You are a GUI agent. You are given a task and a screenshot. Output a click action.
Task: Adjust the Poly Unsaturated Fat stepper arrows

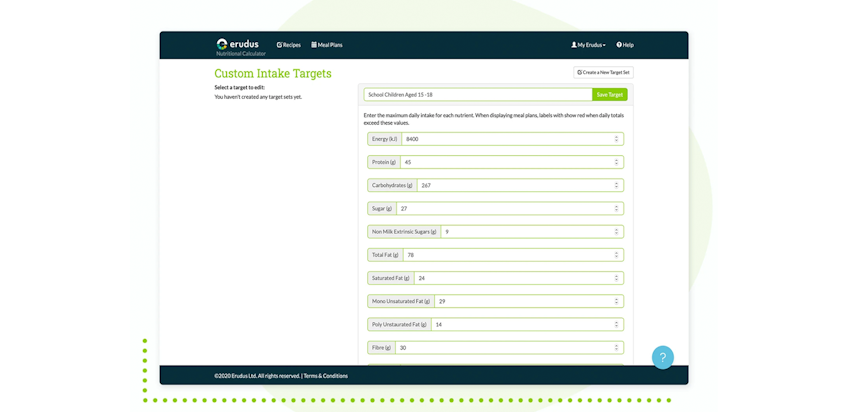616,324
